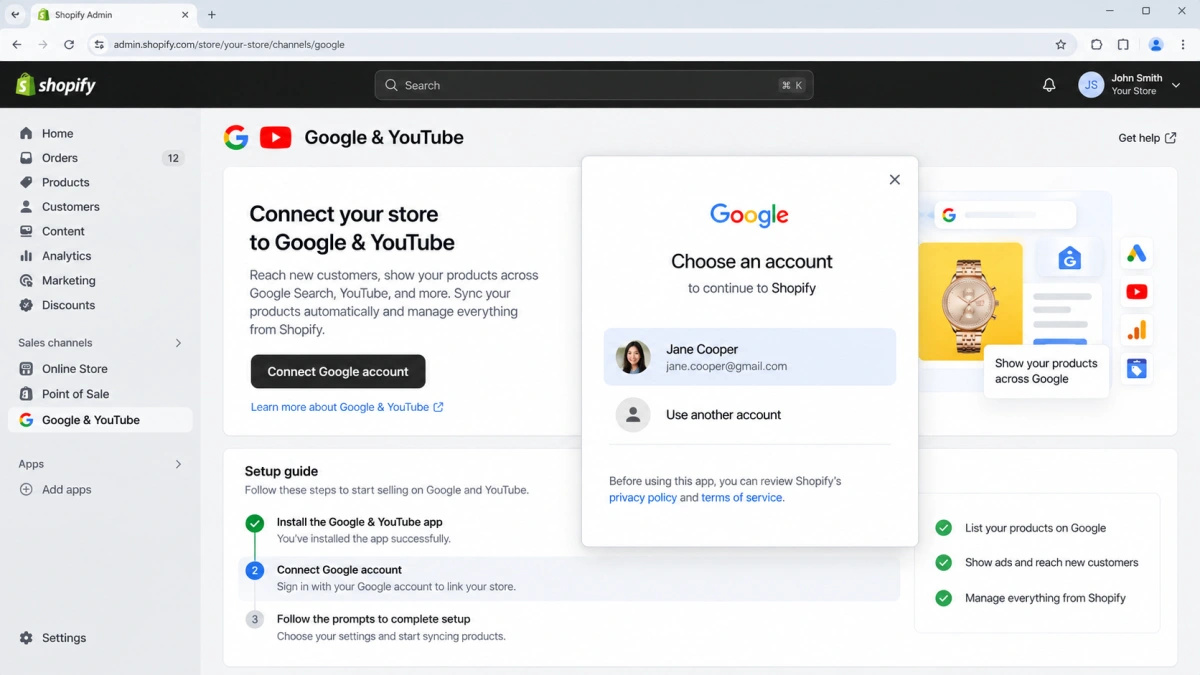The width and height of the screenshot is (1200, 675).
Task: Click the Install the Google & YouTube app step
Action: [360, 522]
